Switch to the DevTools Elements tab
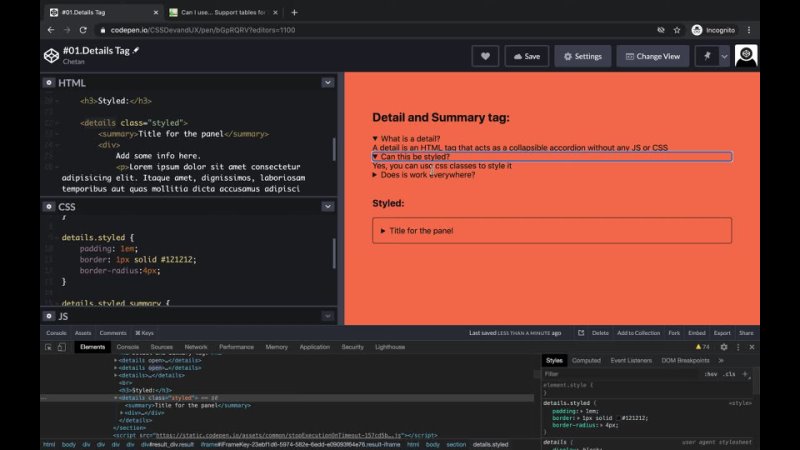Viewport: 800px width, 450px height. [92, 347]
